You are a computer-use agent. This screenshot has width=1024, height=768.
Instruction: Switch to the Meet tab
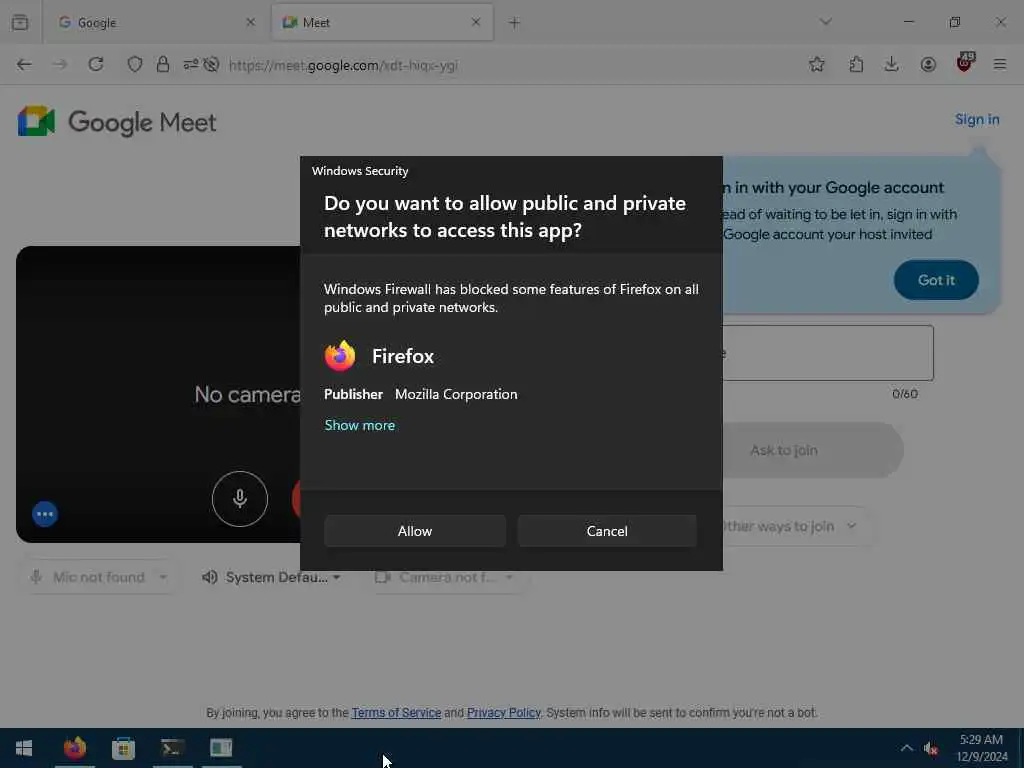click(x=382, y=22)
